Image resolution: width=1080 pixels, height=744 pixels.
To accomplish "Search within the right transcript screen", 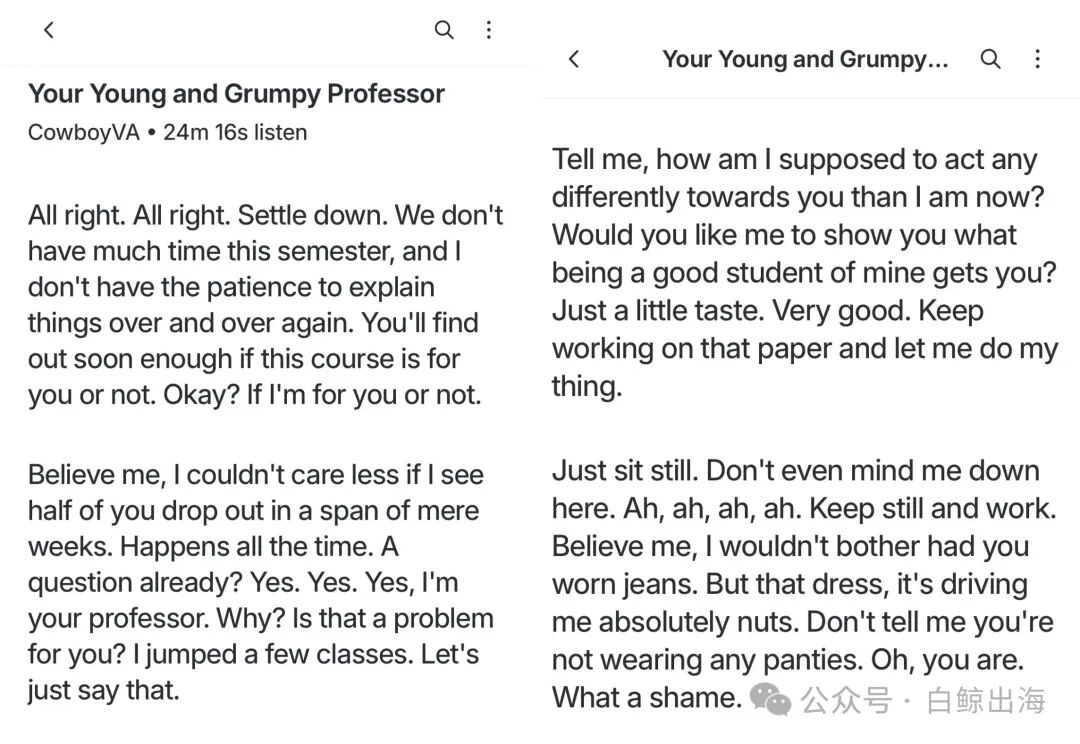I will point(990,59).
